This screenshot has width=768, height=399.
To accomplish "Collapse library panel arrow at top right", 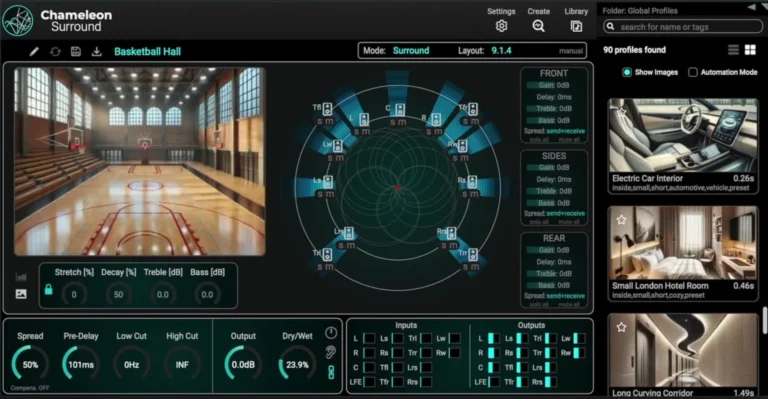I will pyautogui.click(x=751, y=7).
